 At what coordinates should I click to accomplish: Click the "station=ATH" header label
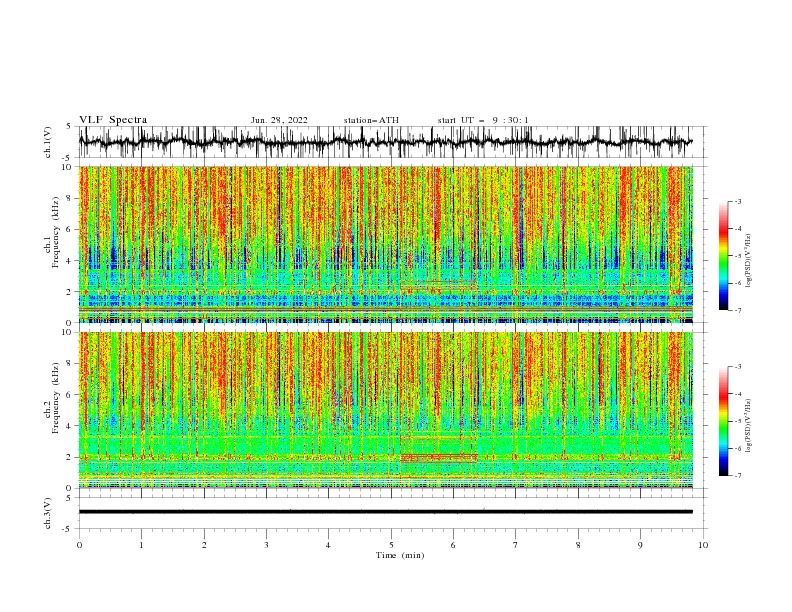point(371,120)
